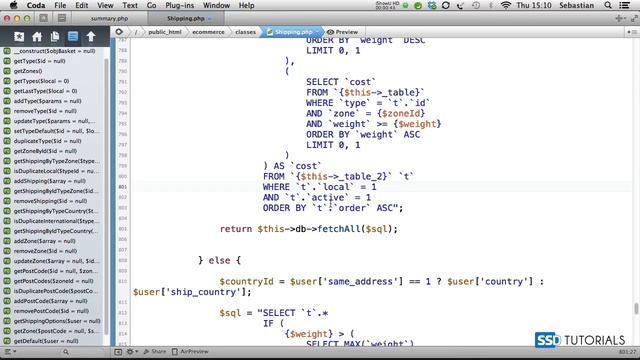Click classes in the path bar
The height and width of the screenshot is (360, 640).
coord(246,32)
